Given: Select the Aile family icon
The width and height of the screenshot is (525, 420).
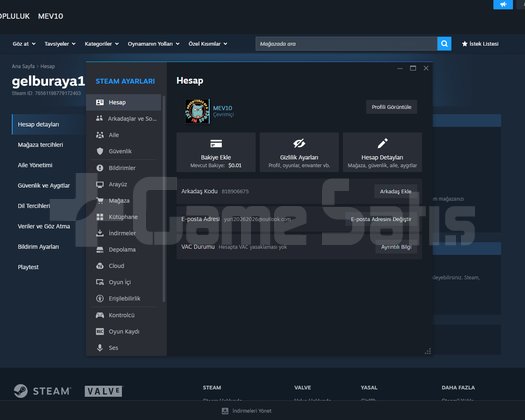Looking at the screenshot, I should 100,135.
